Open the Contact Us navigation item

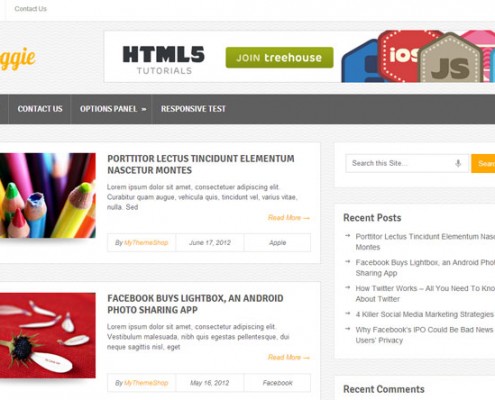click(40, 109)
